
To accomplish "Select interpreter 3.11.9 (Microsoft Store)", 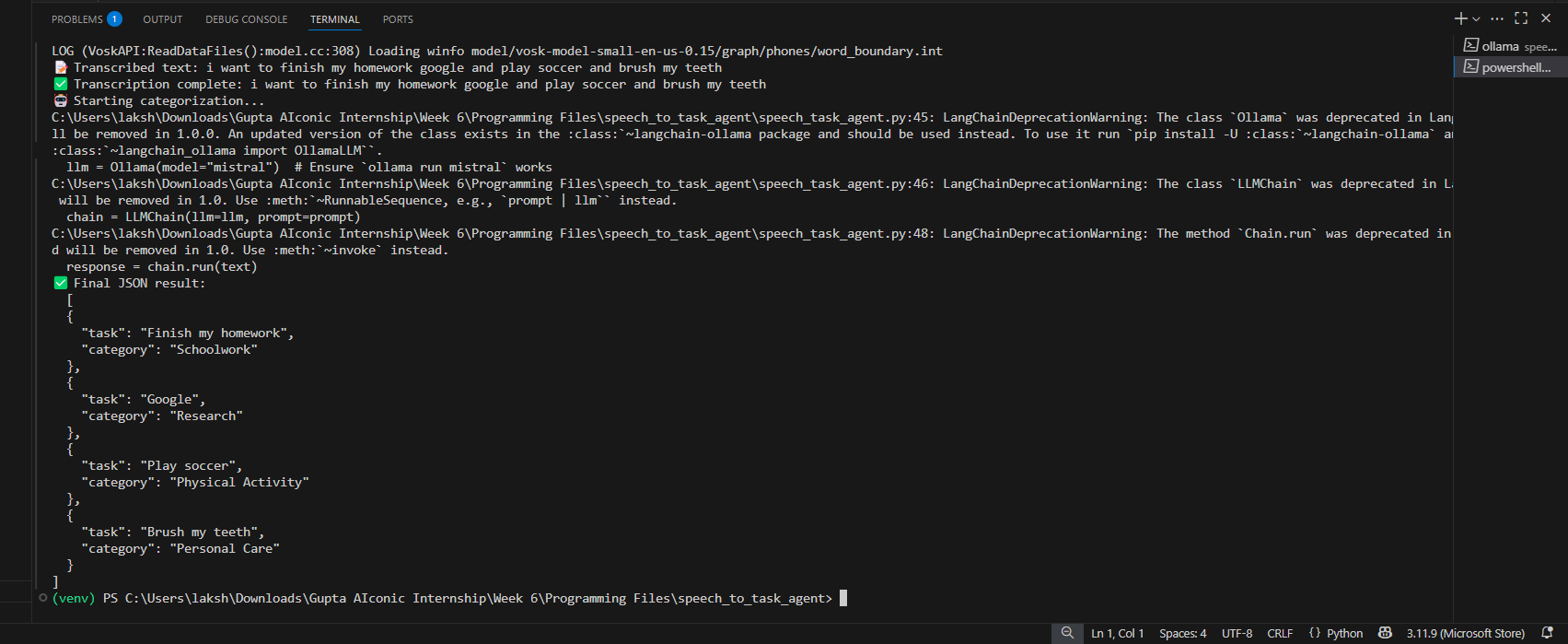I will pos(1465,633).
